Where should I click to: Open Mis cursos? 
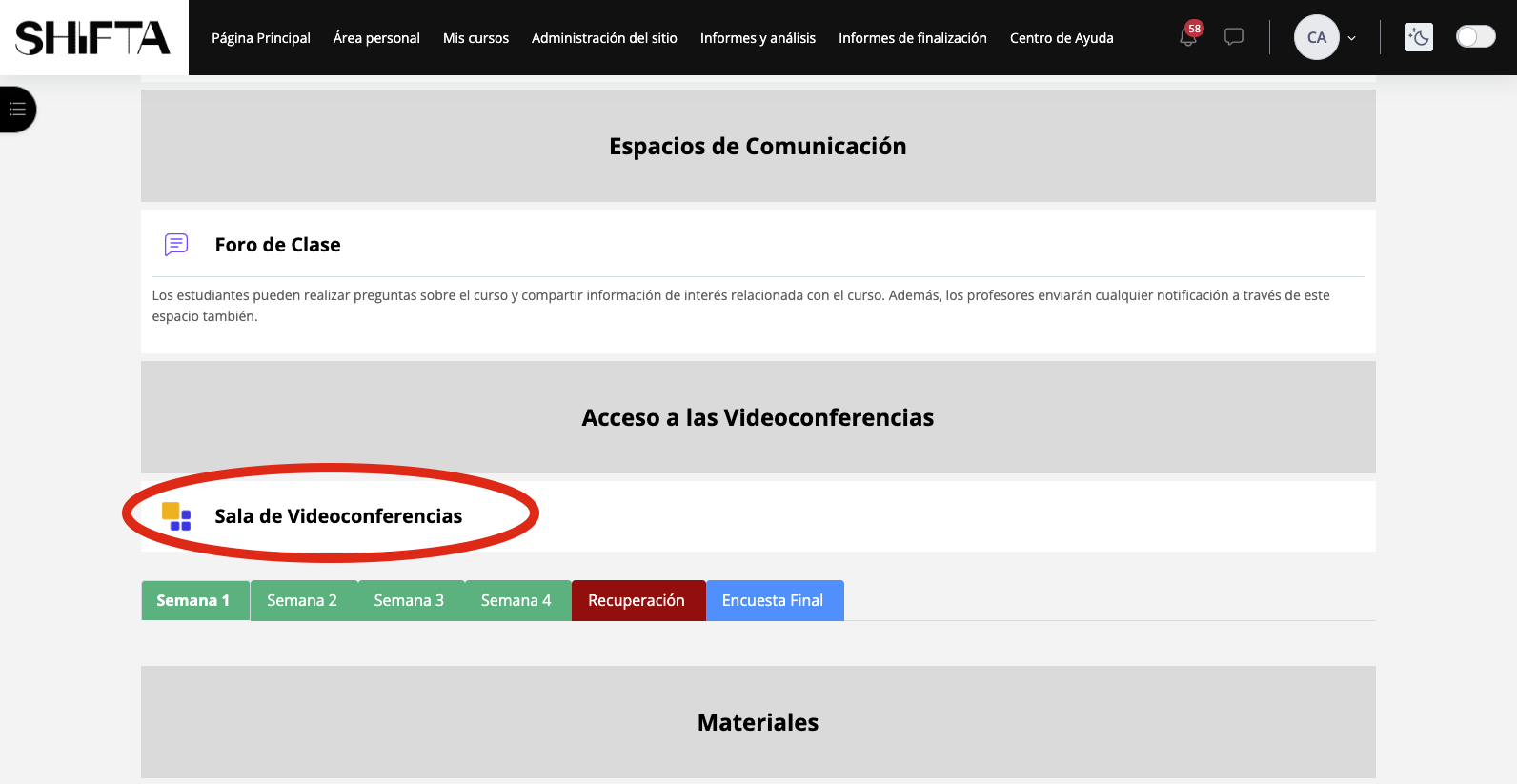pos(475,38)
